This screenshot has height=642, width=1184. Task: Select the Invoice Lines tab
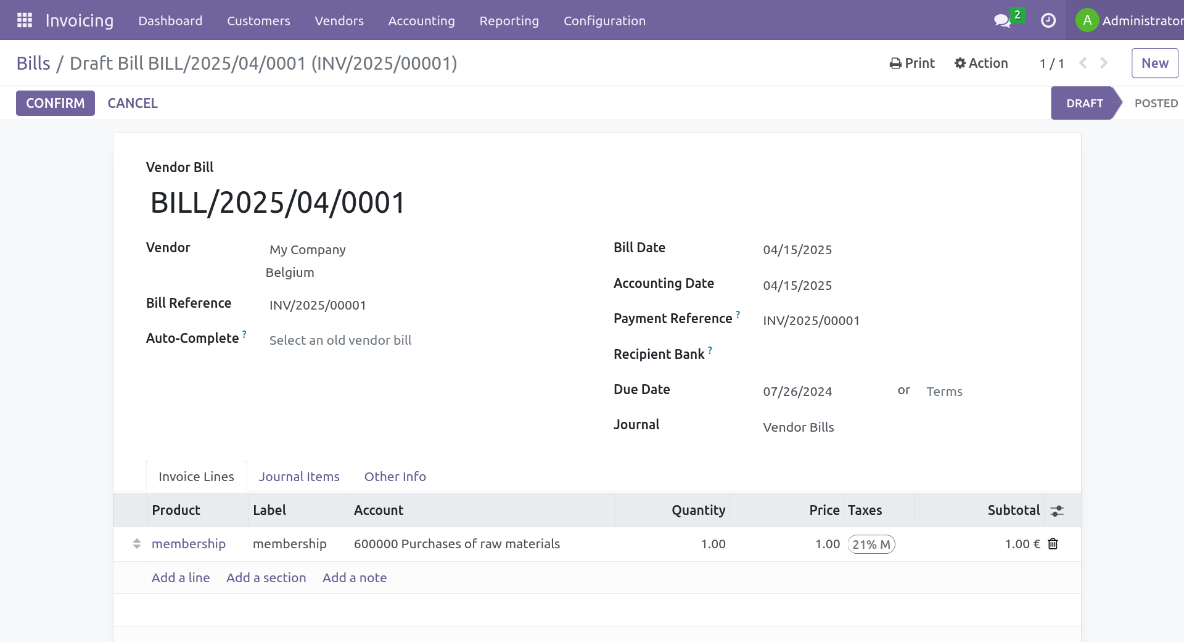(x=196, y=477)
